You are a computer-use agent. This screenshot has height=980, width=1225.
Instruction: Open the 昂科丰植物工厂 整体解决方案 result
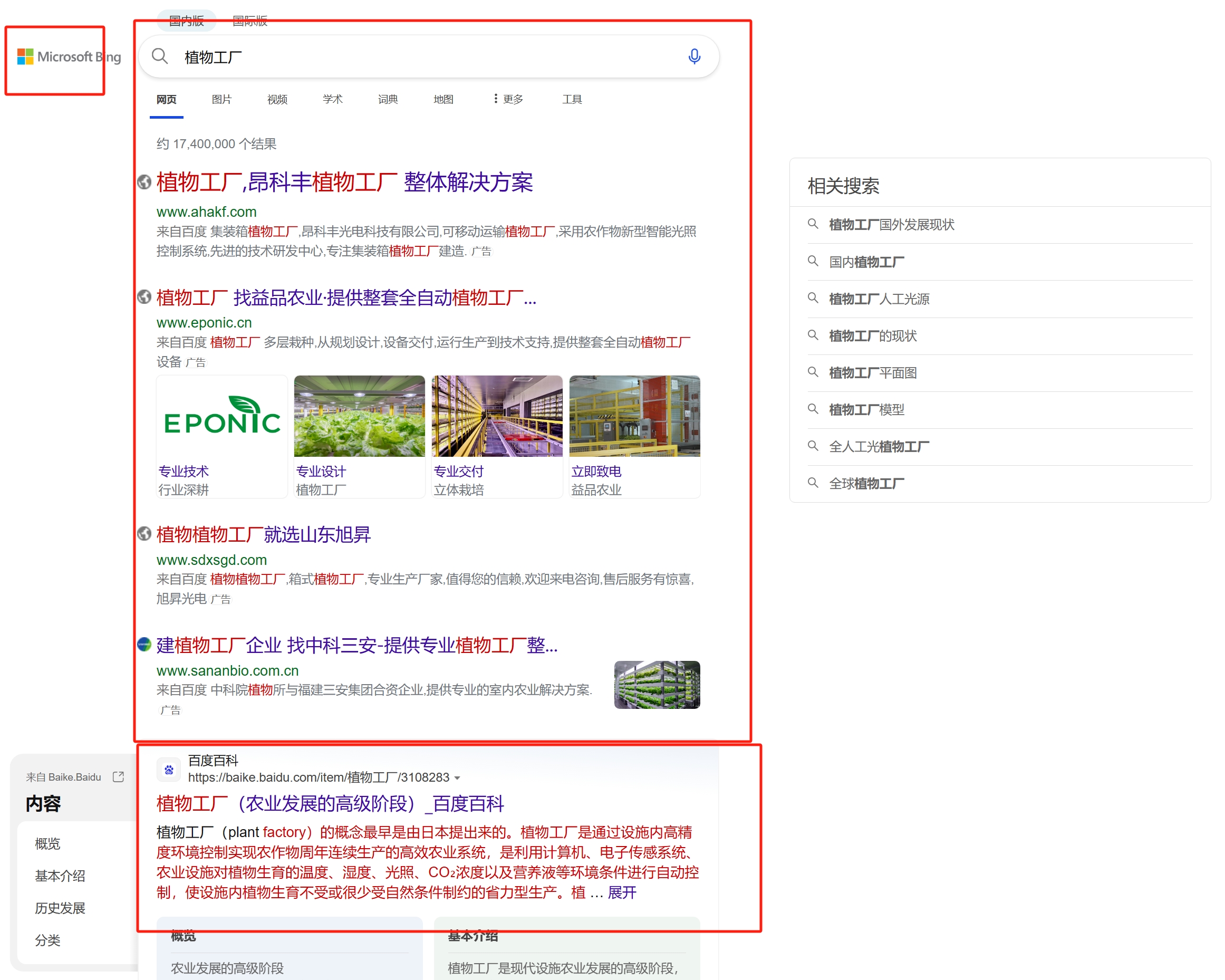[x=344, y=182]
